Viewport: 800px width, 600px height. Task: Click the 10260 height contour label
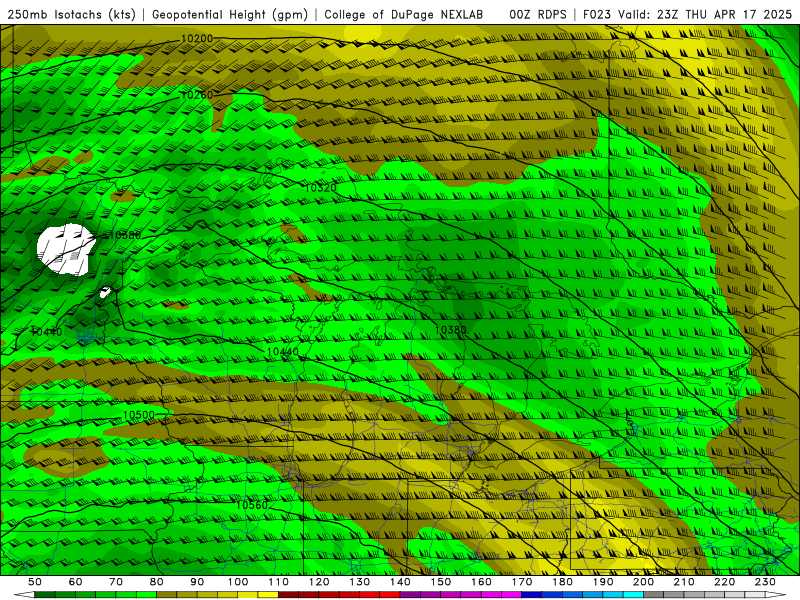coord(197,95)
